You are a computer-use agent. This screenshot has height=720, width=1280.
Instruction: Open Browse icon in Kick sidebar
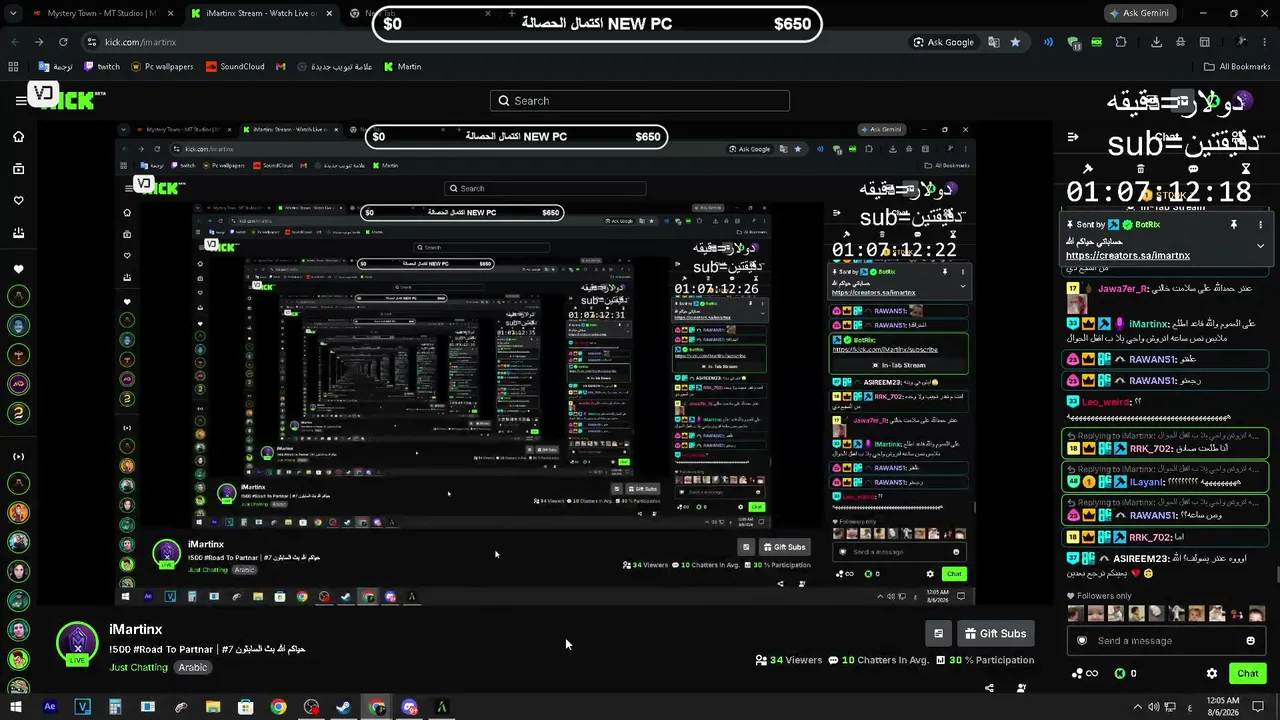point(18,169)
